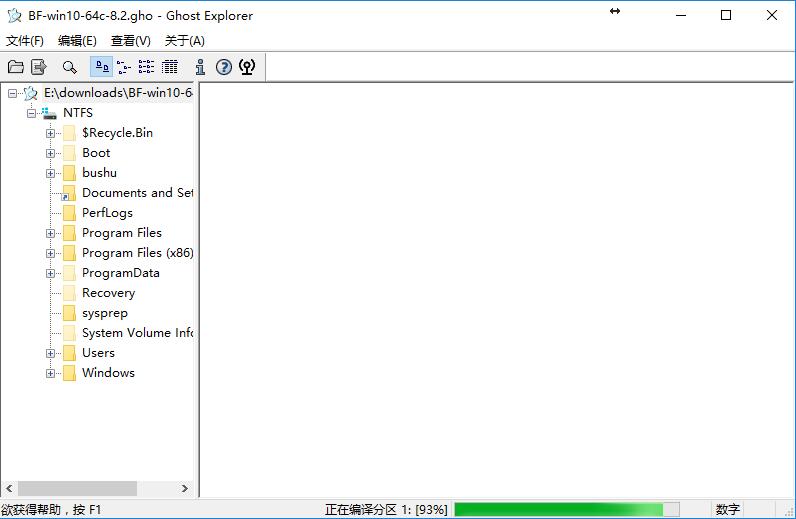Expand the bushu folder
This screenshot has height=519, width=796.
click(50, 173)
